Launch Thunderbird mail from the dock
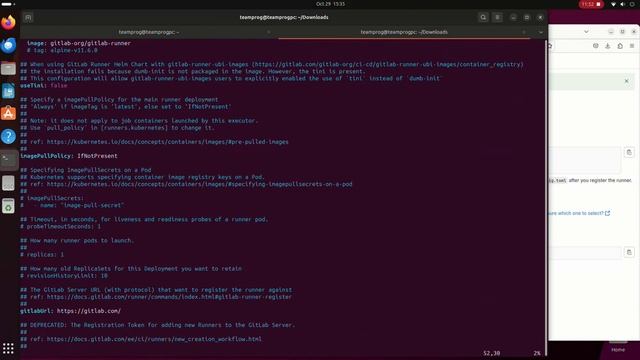Image resolution: width=640 pixels, height=360 pixels. (8, 45)
